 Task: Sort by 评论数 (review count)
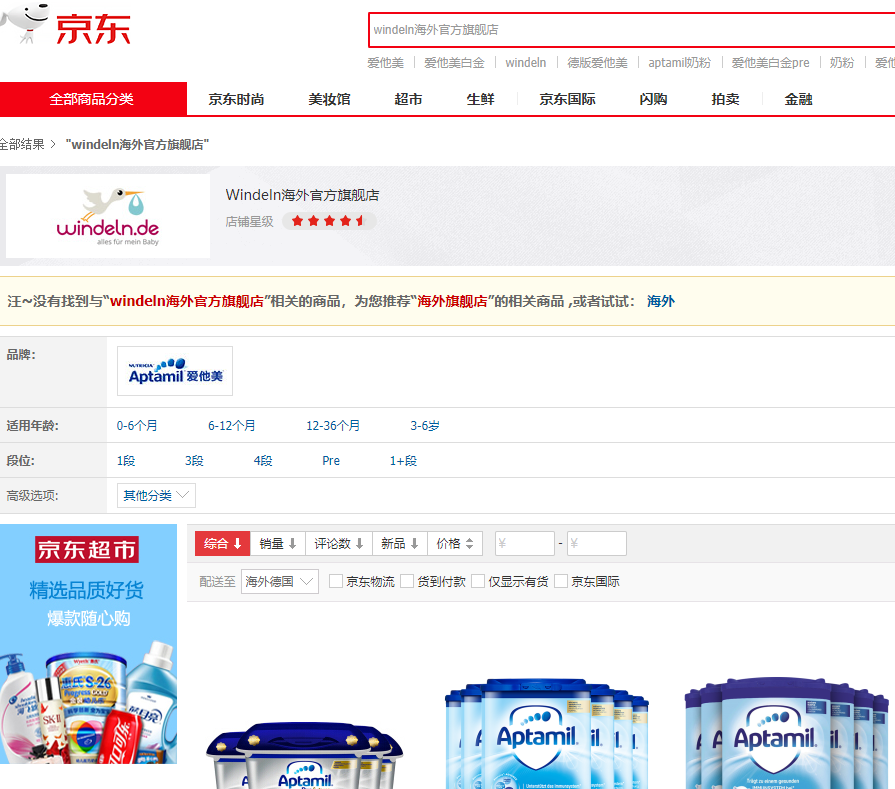tap(339, 544)
